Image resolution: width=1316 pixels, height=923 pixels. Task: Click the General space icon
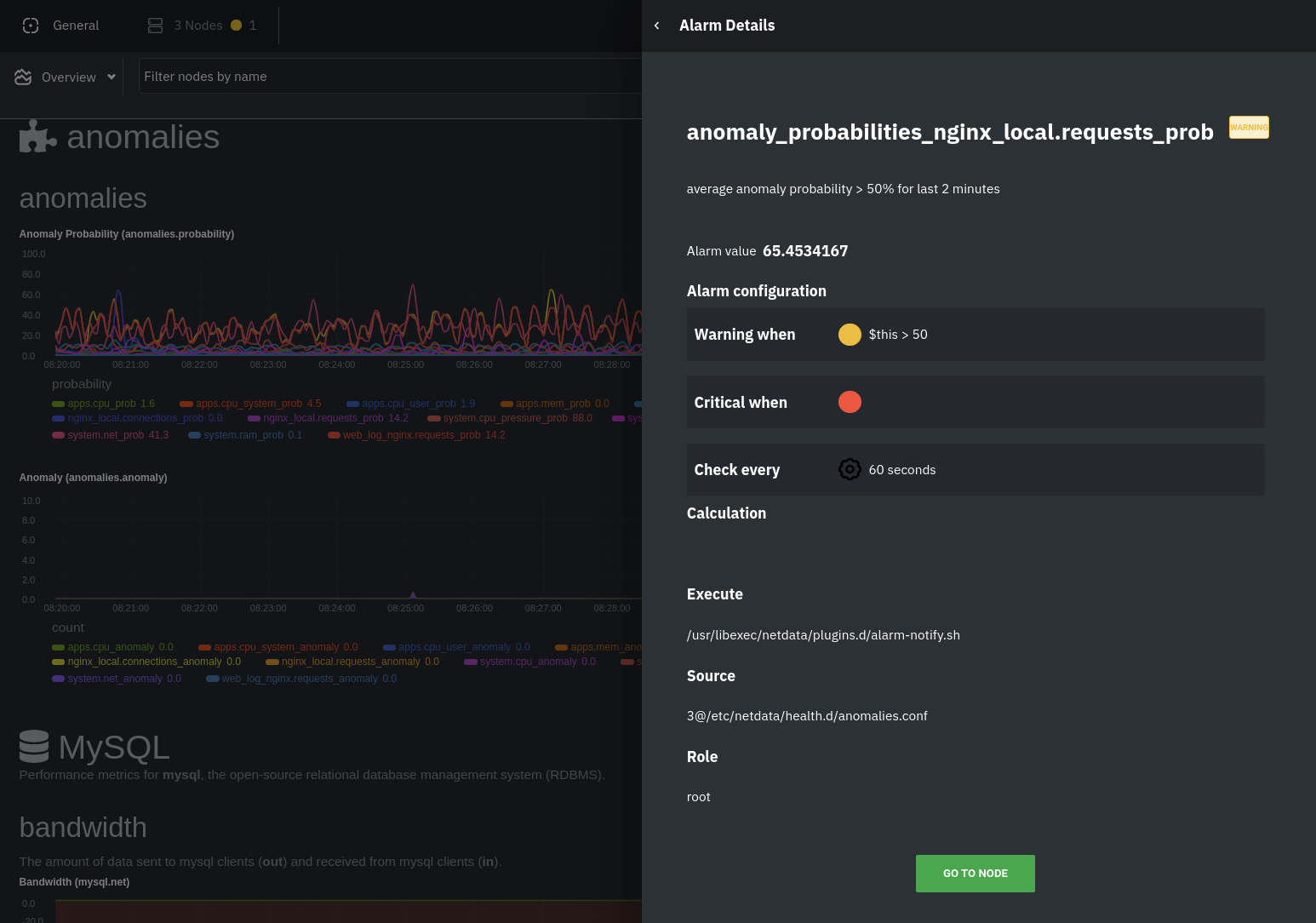point(31,26)
